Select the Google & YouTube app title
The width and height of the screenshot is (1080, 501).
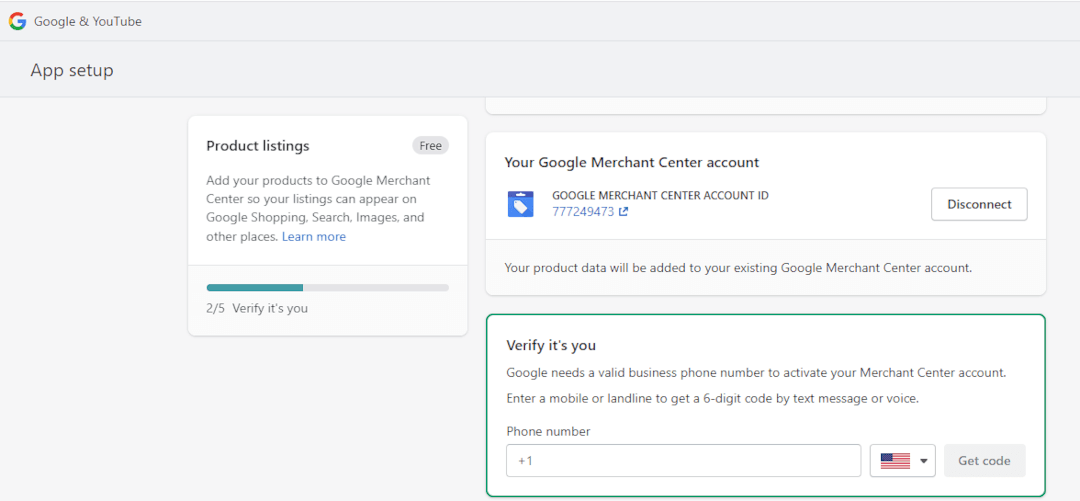88,21
